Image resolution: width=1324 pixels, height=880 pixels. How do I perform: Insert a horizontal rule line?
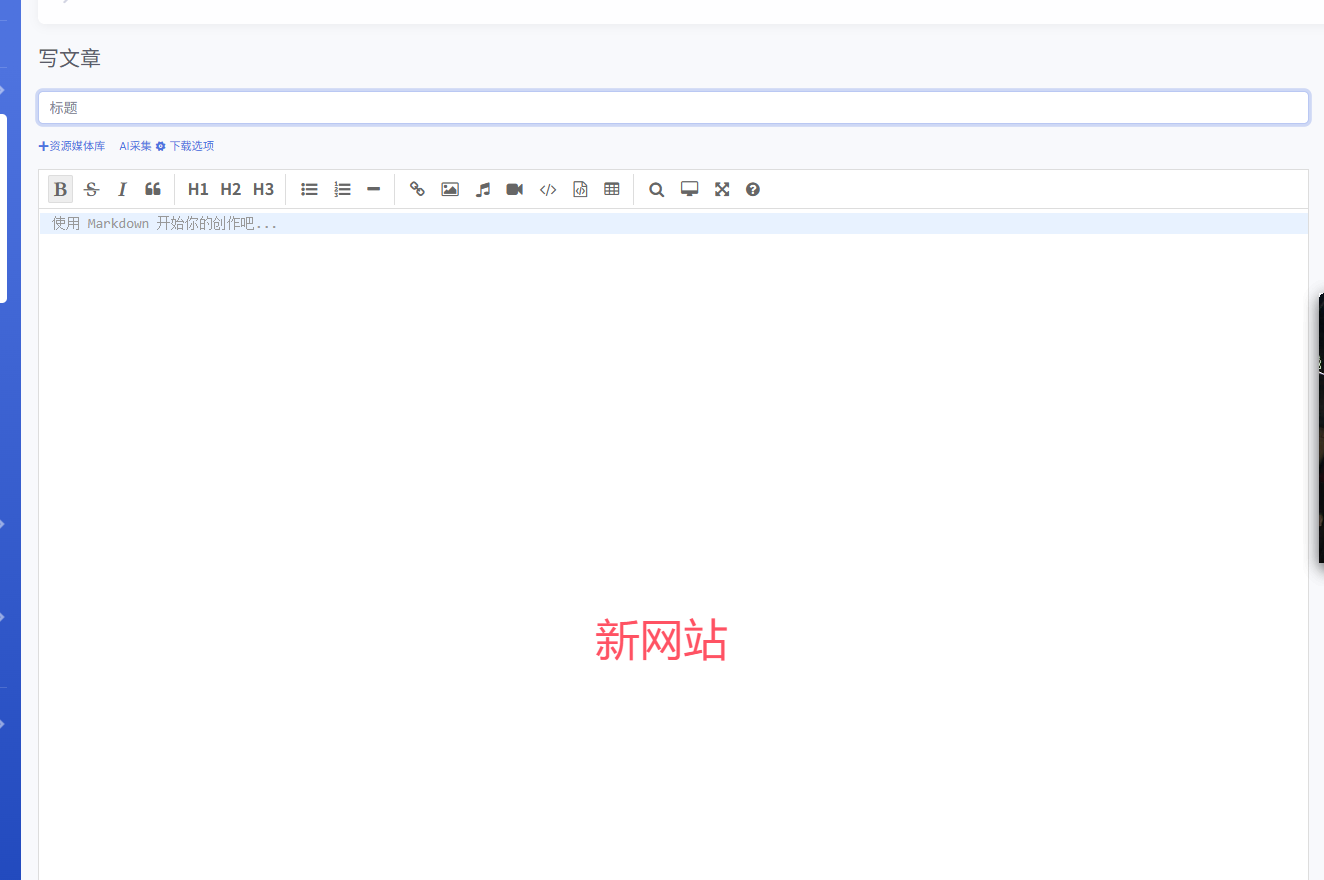coord(373,189)
